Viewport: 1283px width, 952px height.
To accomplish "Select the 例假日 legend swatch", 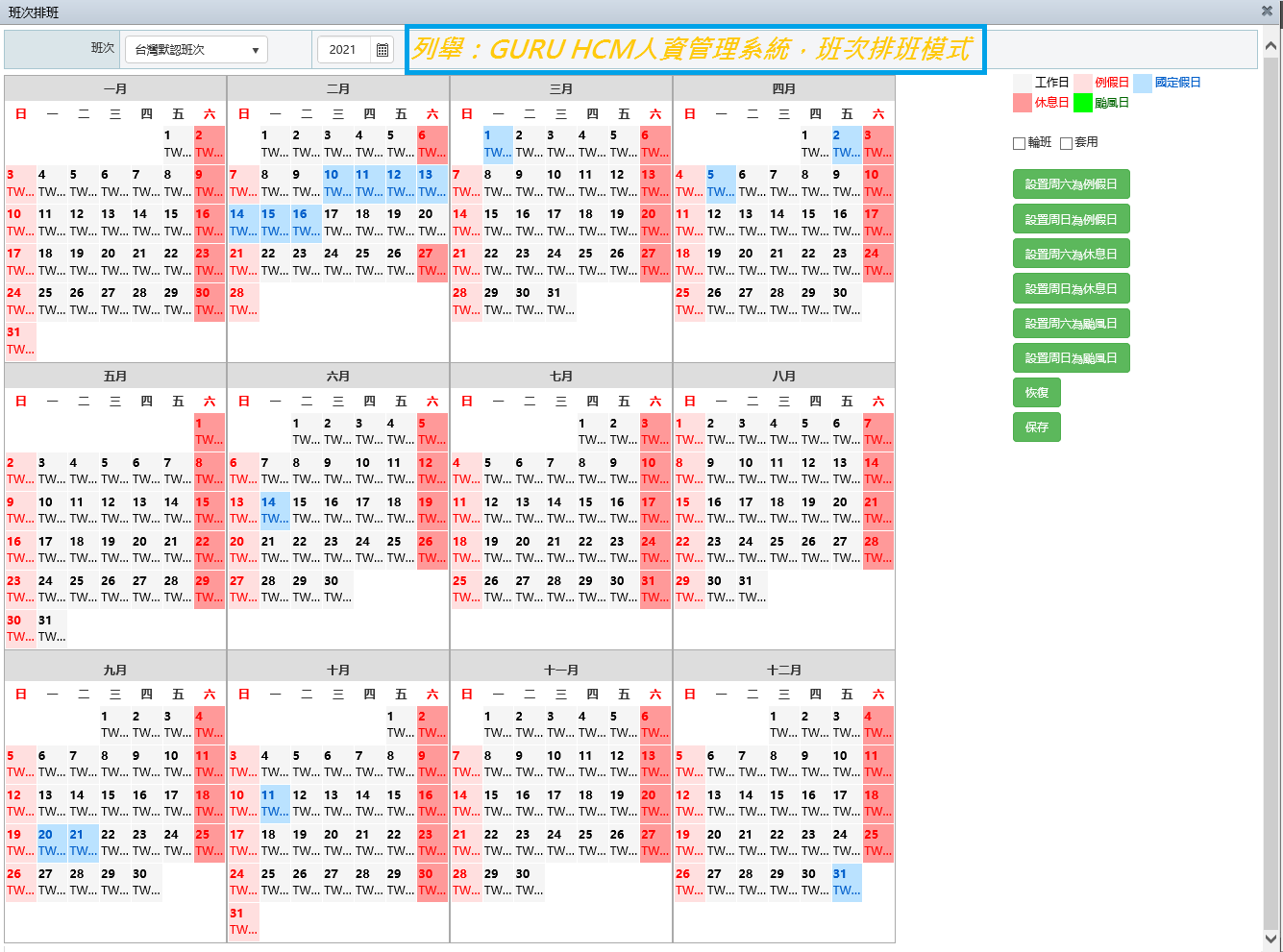I will point(1083,83).
